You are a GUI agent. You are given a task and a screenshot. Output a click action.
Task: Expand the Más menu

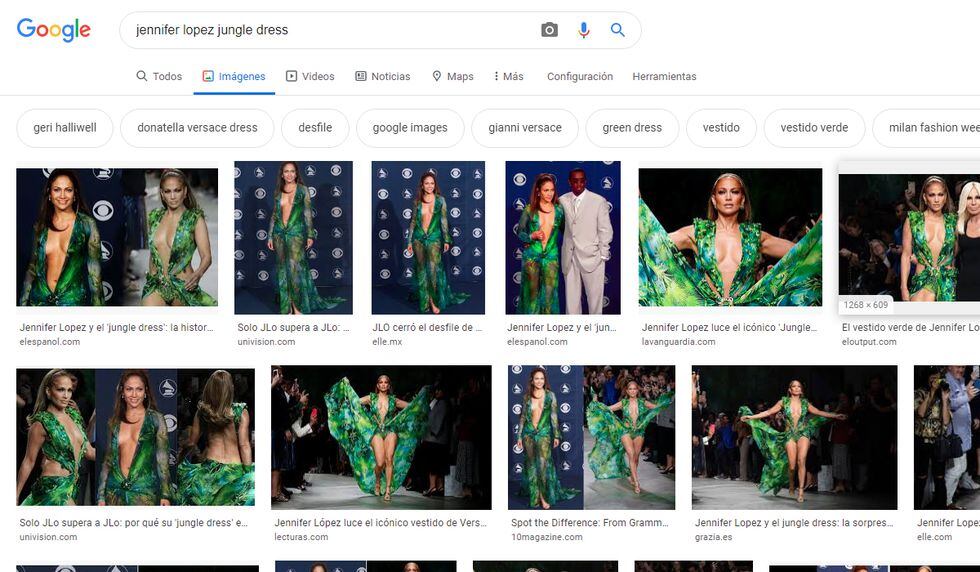pos(508,76)
